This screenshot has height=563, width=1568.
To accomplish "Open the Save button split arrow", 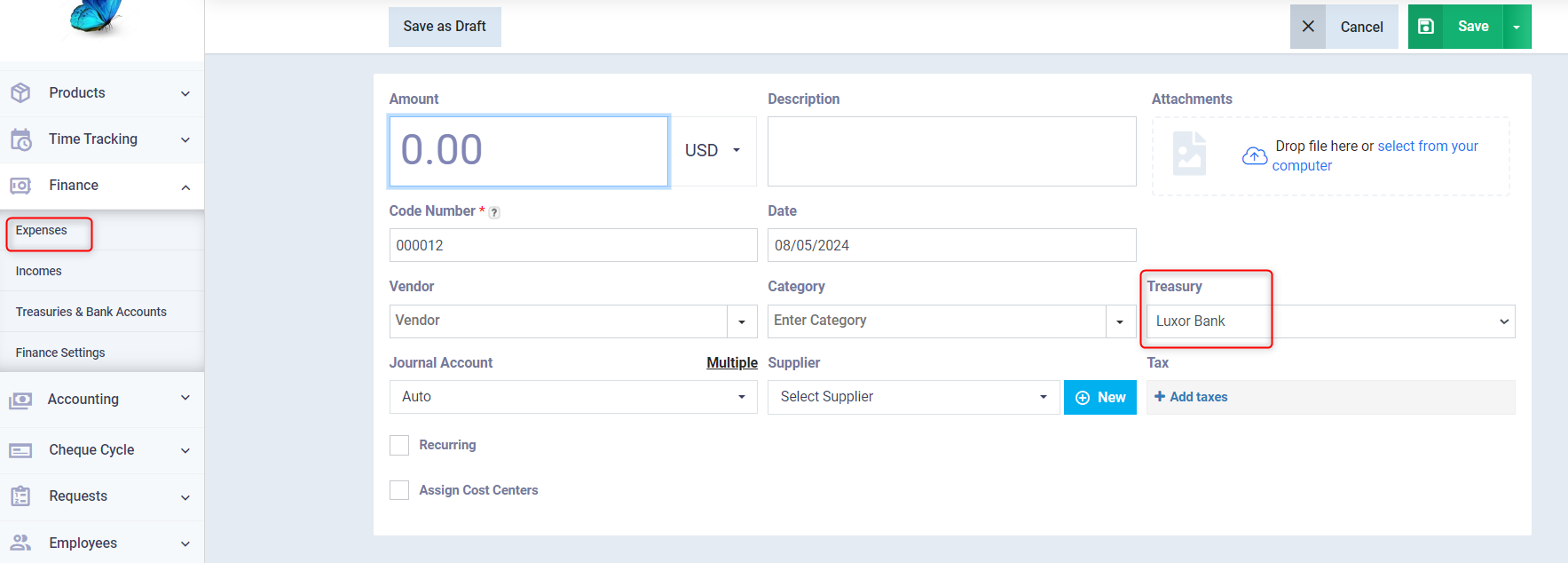I will point(1517,27).
